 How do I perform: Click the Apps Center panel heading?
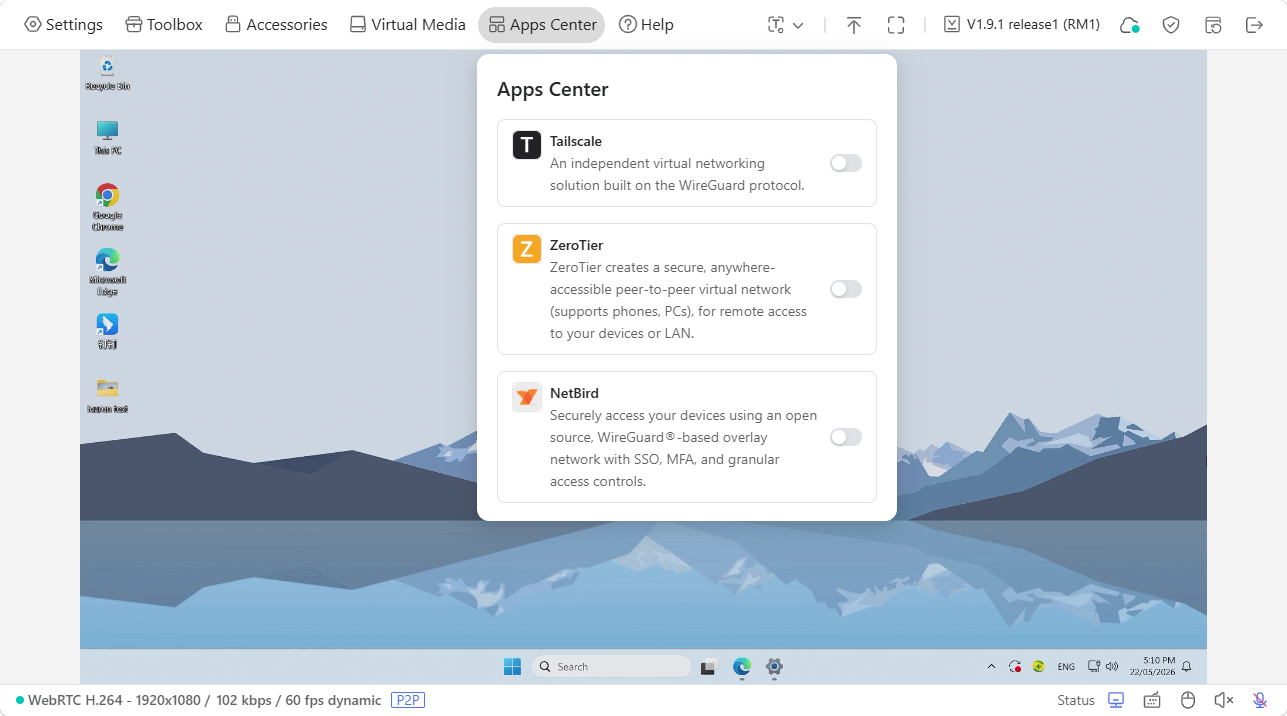pyautogui.click(x=553, y=89)
